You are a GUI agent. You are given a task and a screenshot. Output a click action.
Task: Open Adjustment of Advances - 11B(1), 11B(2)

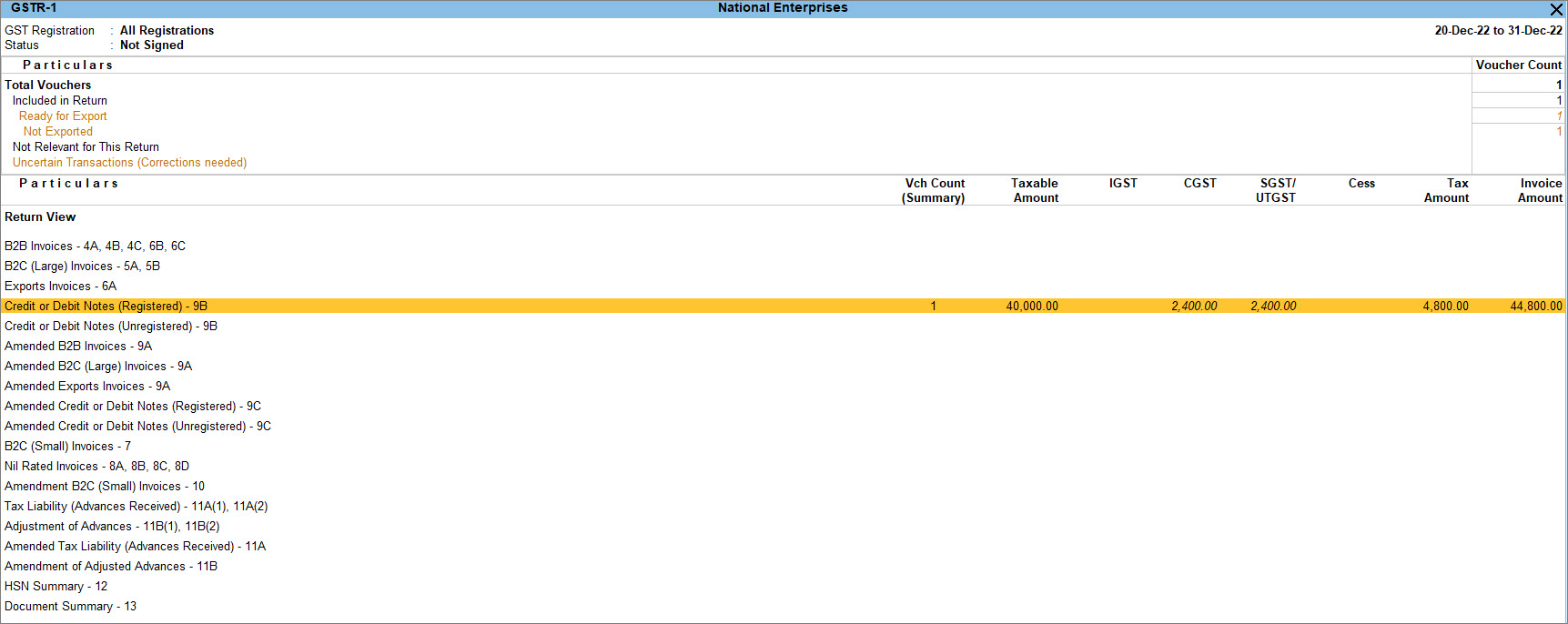coord(112,527)
